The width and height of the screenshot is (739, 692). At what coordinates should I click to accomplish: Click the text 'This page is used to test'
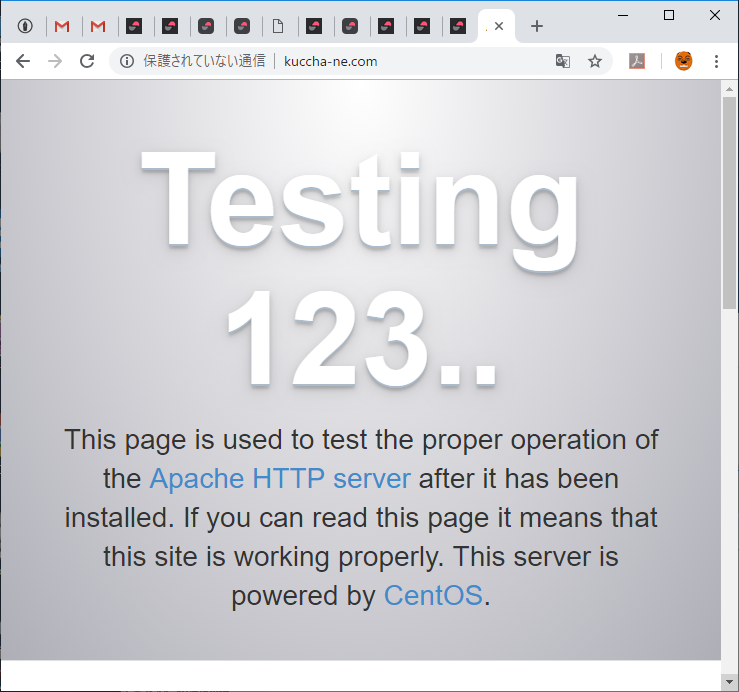(x=215, y=439)
